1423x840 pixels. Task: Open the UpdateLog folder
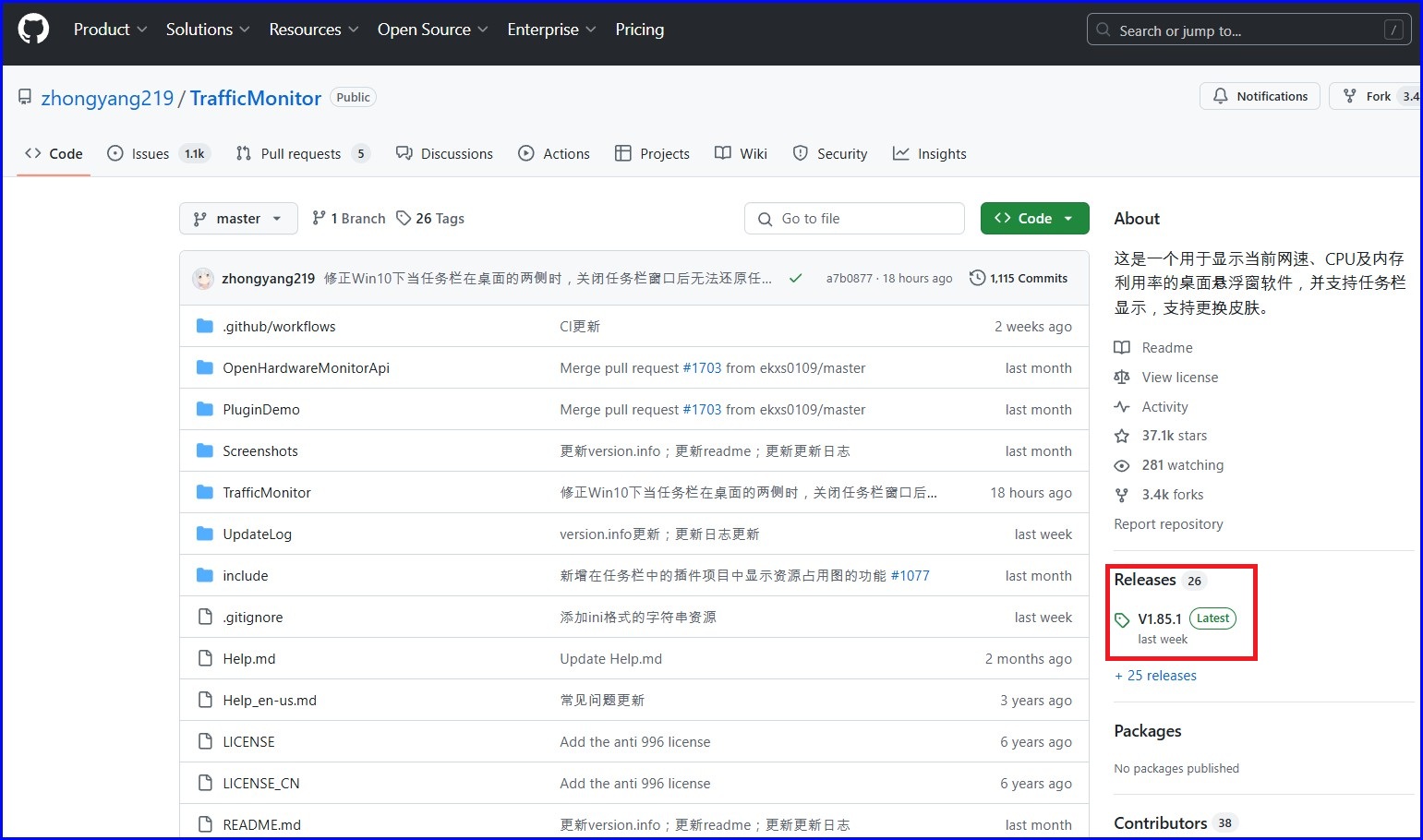click(257, 534)
